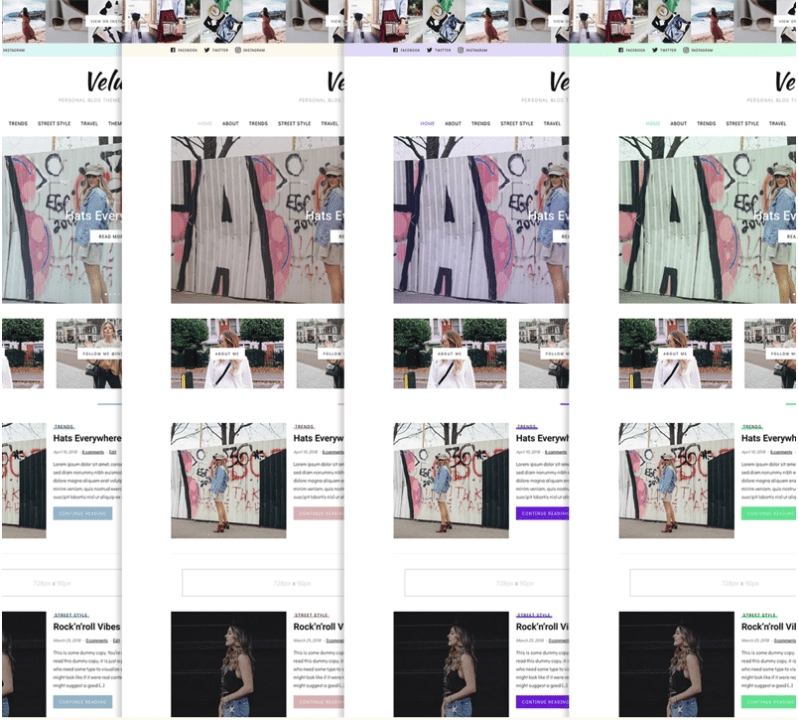Click hero slider image on green-themed page
This screenshot has height=720, width=798.
tap(707, 220)
